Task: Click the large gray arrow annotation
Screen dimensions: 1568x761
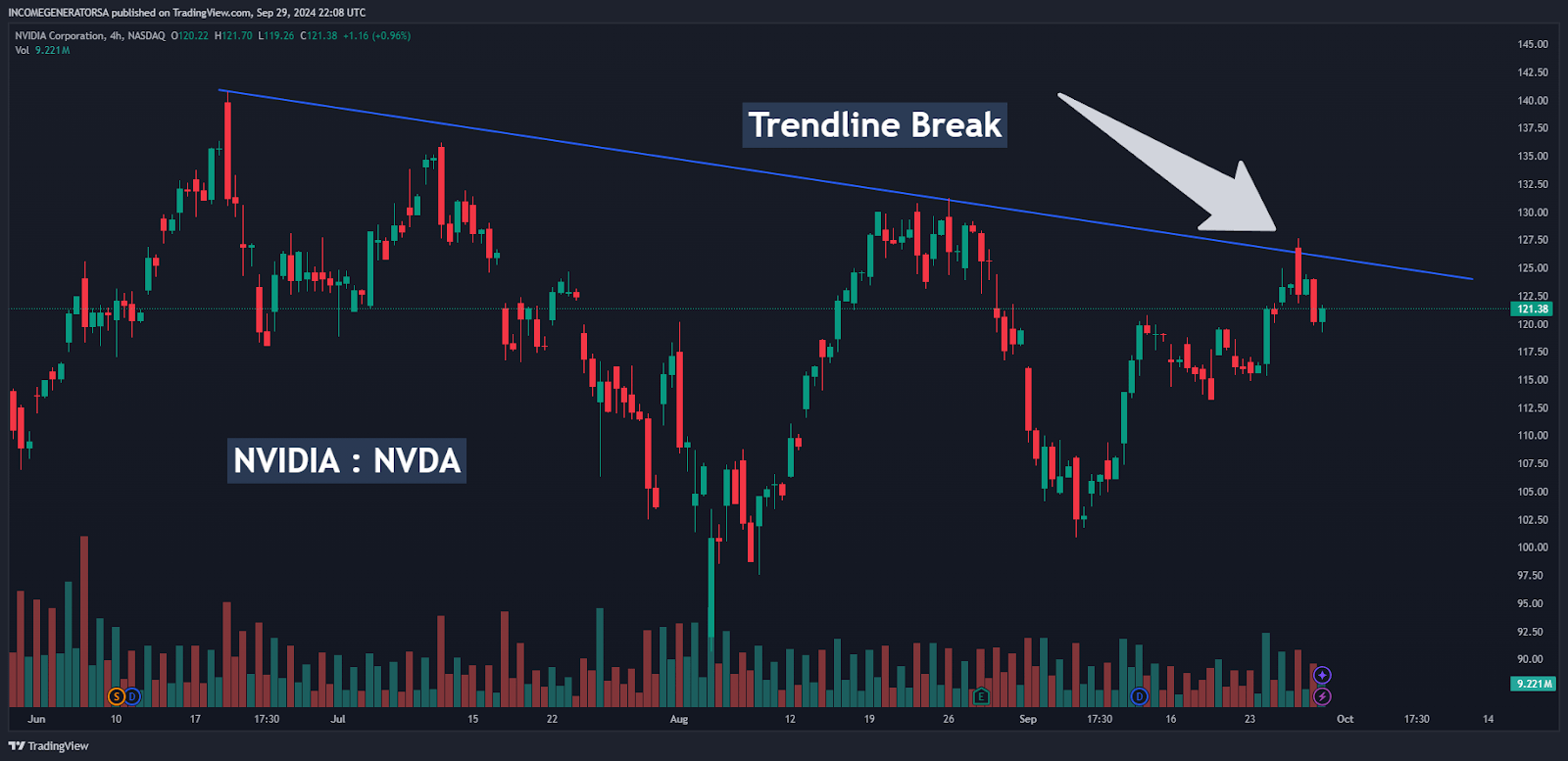Action: 1176,166
